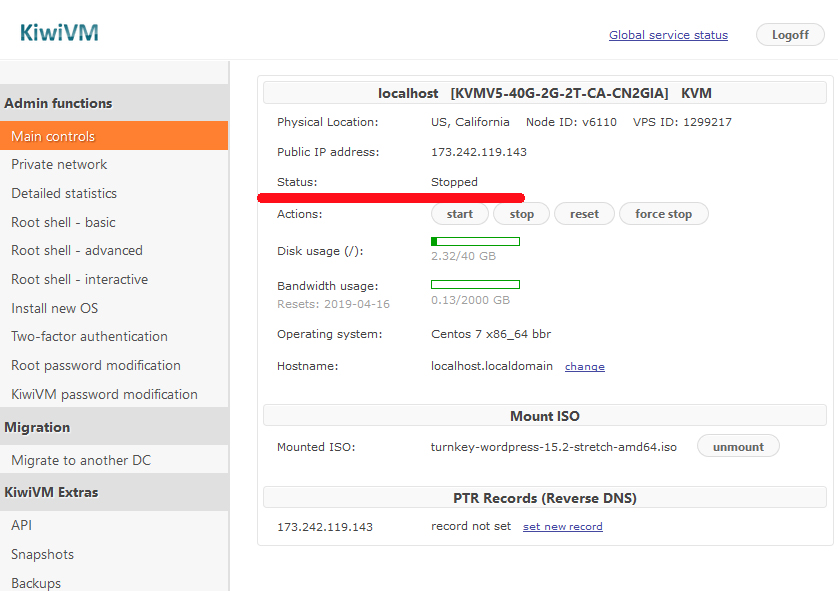Screen dimensions: 838x591
Task: Choose Install new OS
Action: pos(55,308)
